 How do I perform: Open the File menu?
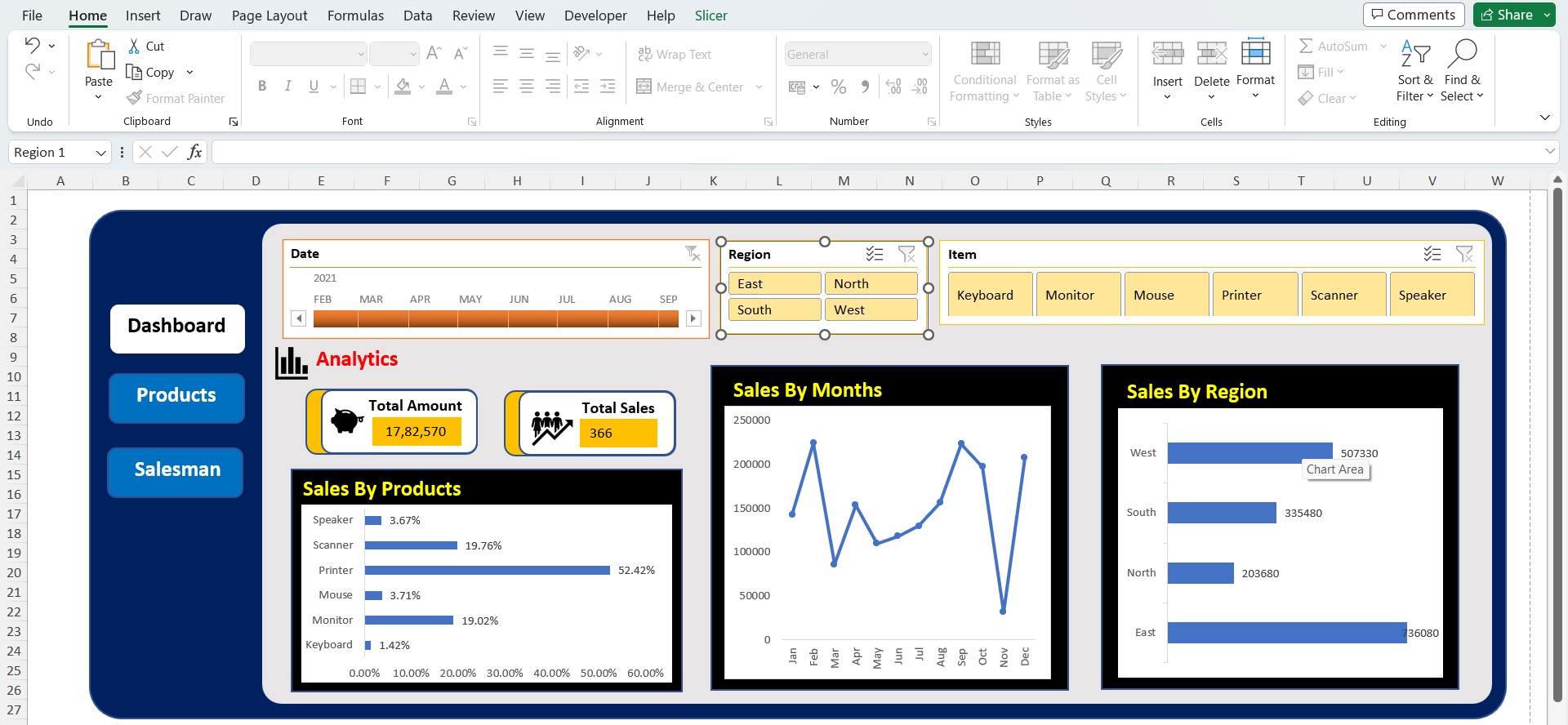tap(32, 16)
